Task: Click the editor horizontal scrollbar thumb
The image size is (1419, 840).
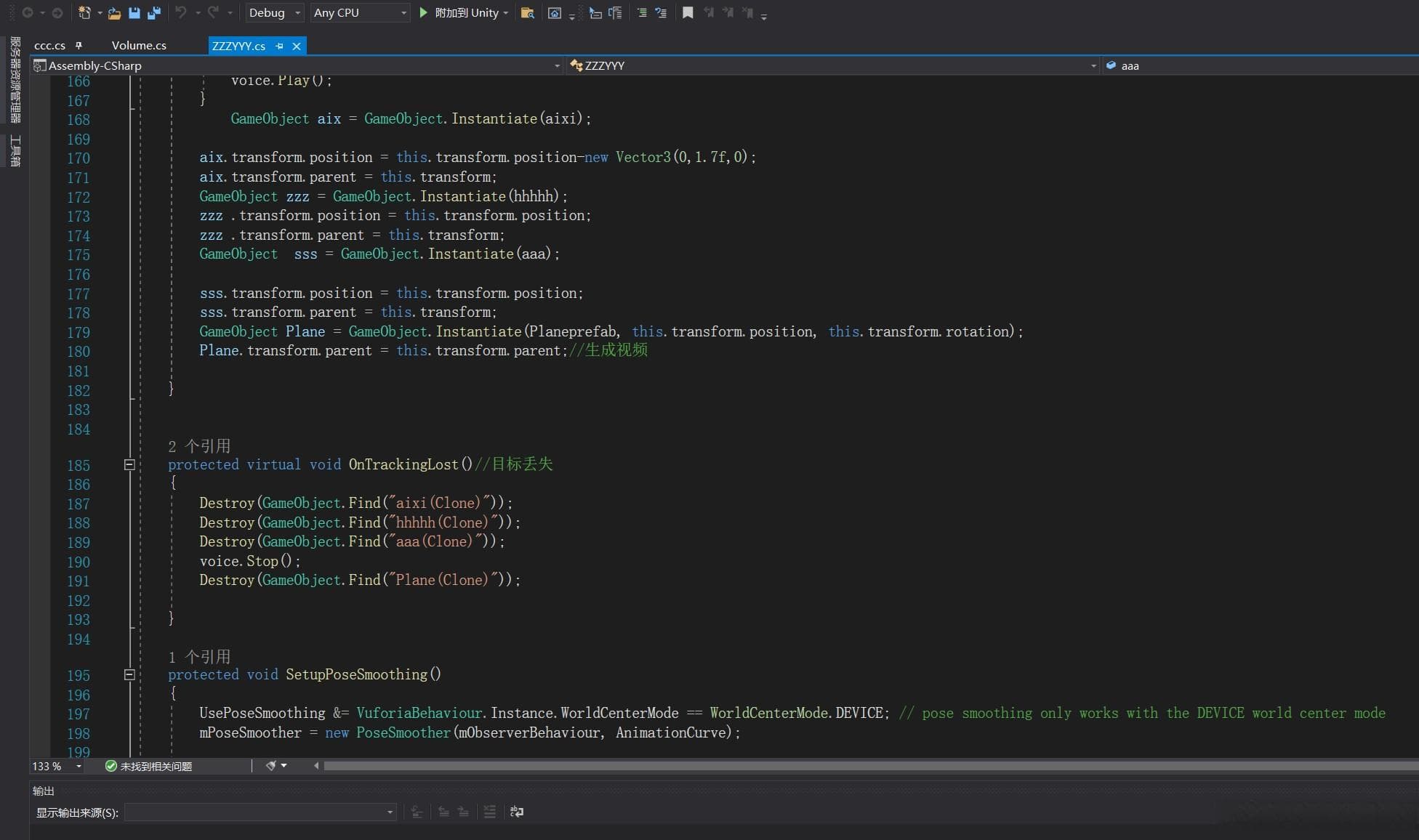Action: pyautogui.click(x=871, y=765)
